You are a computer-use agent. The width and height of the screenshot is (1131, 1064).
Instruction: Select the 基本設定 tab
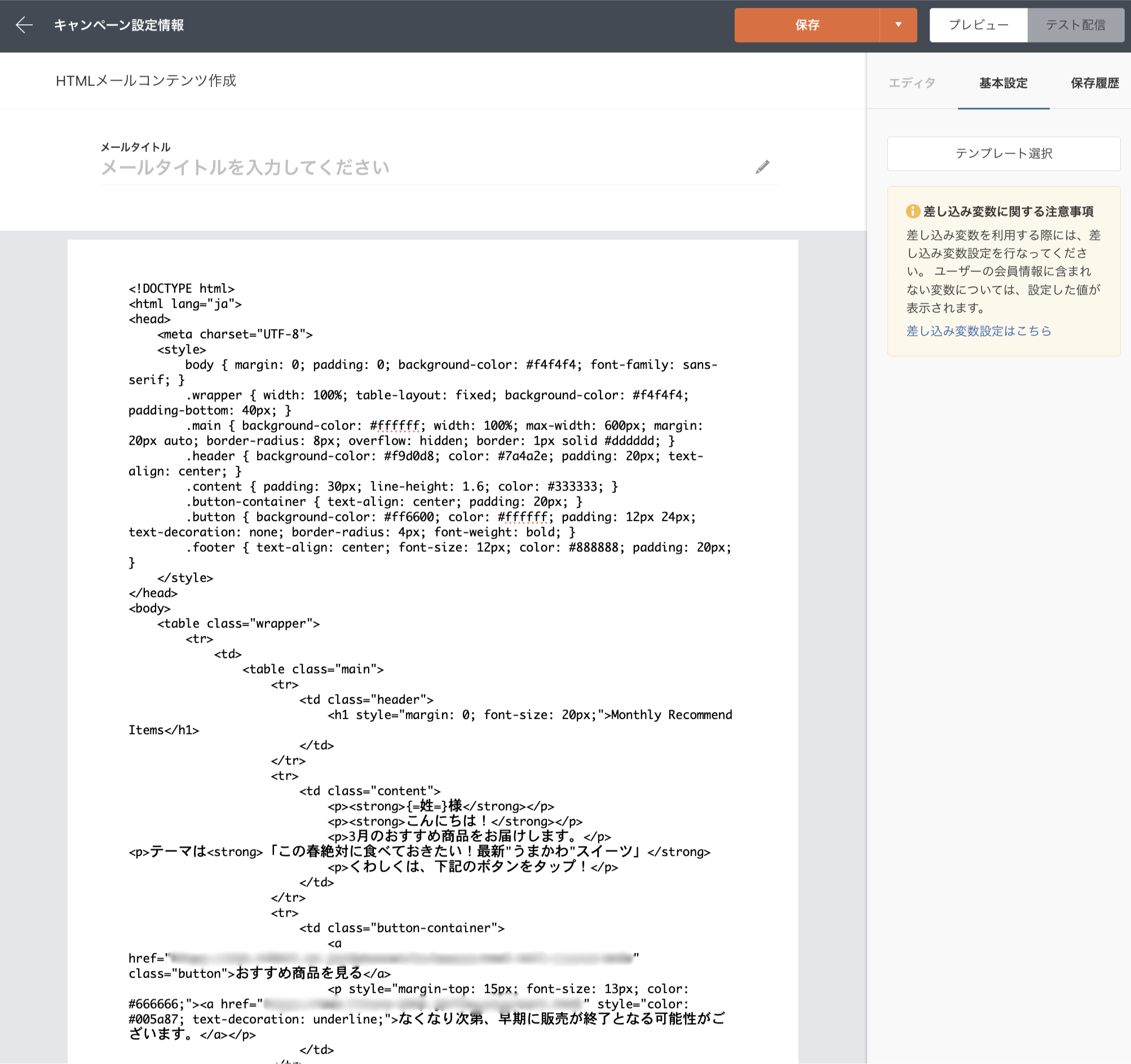(1003, 83)
